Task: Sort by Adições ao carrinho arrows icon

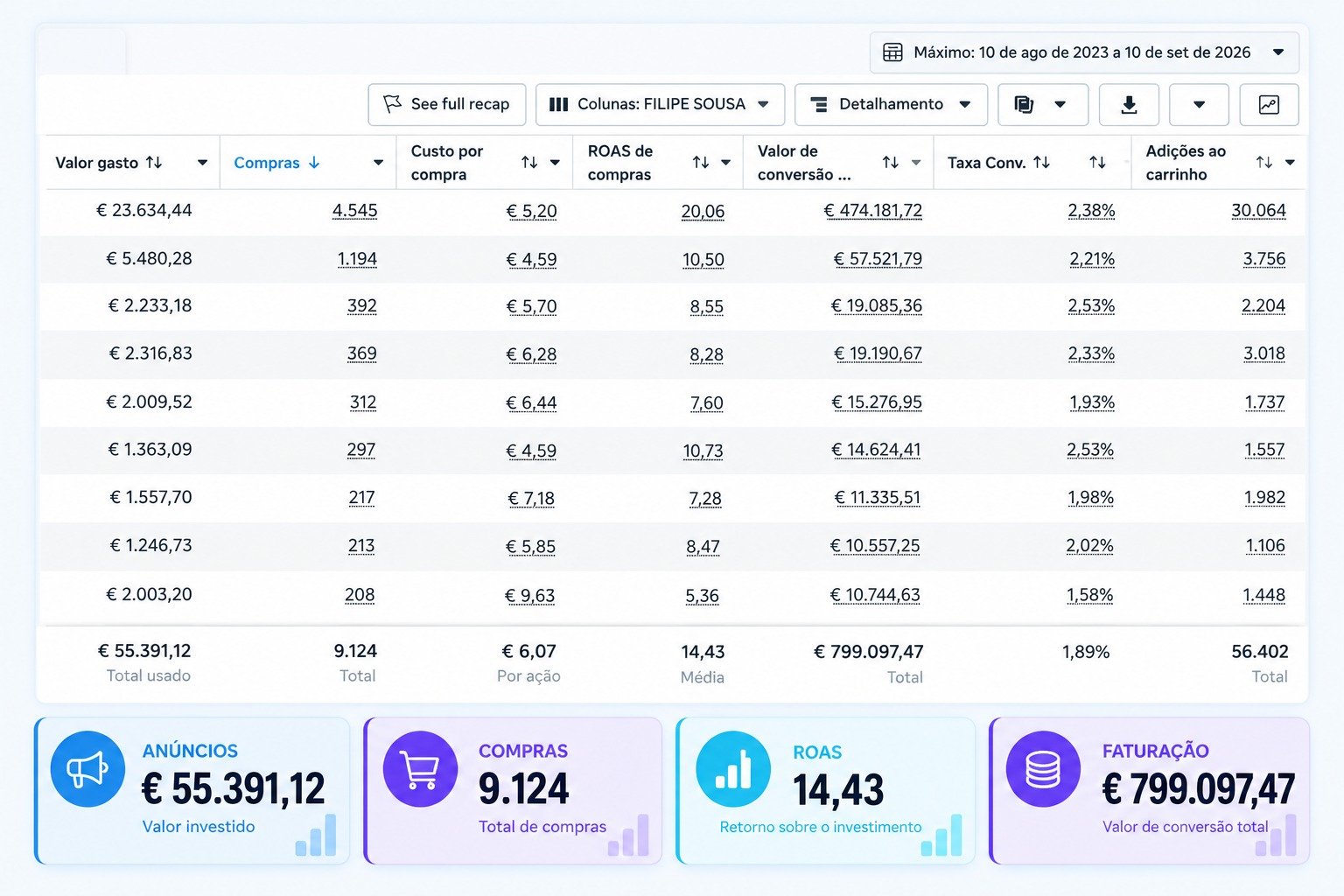Action: click(1264, 163)
